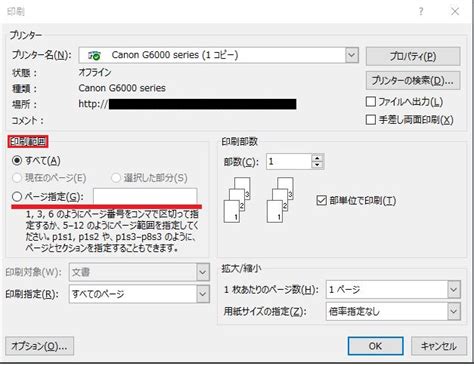Click the collated pages preview icon on the left

(x=237, y=200)
